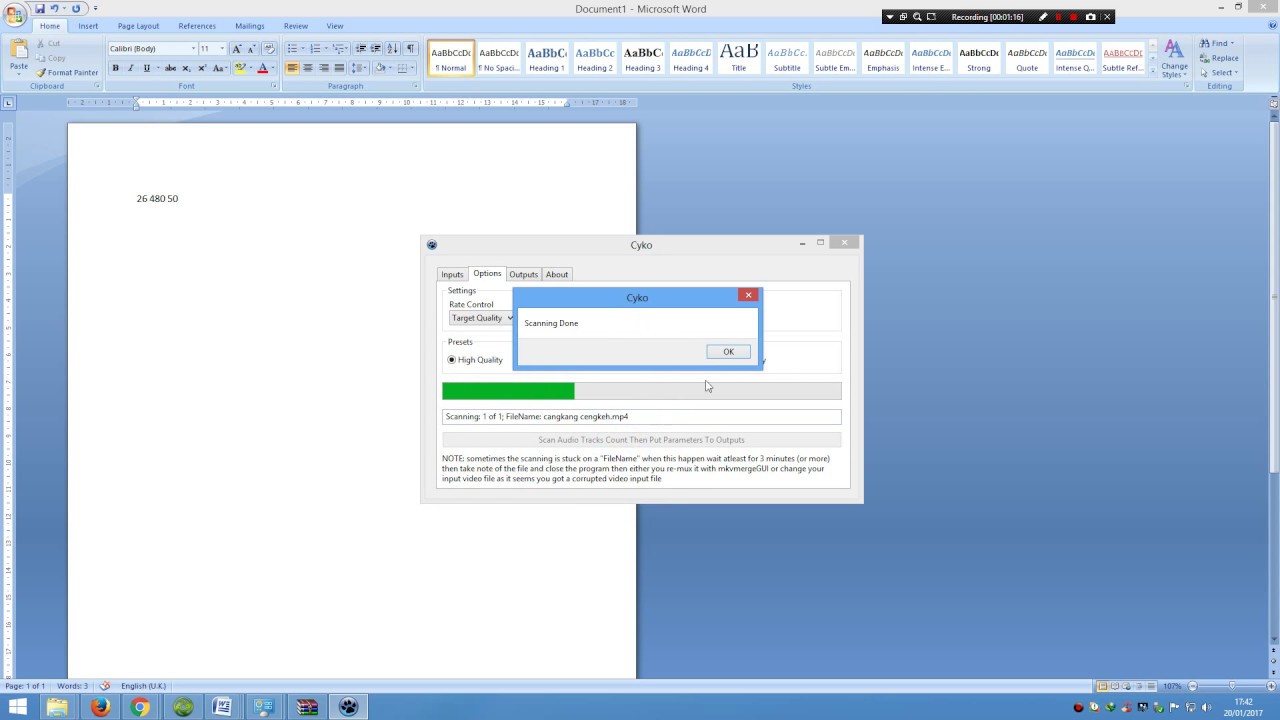
Task: Open the References ribbon tab
Action: coord(197,26)
